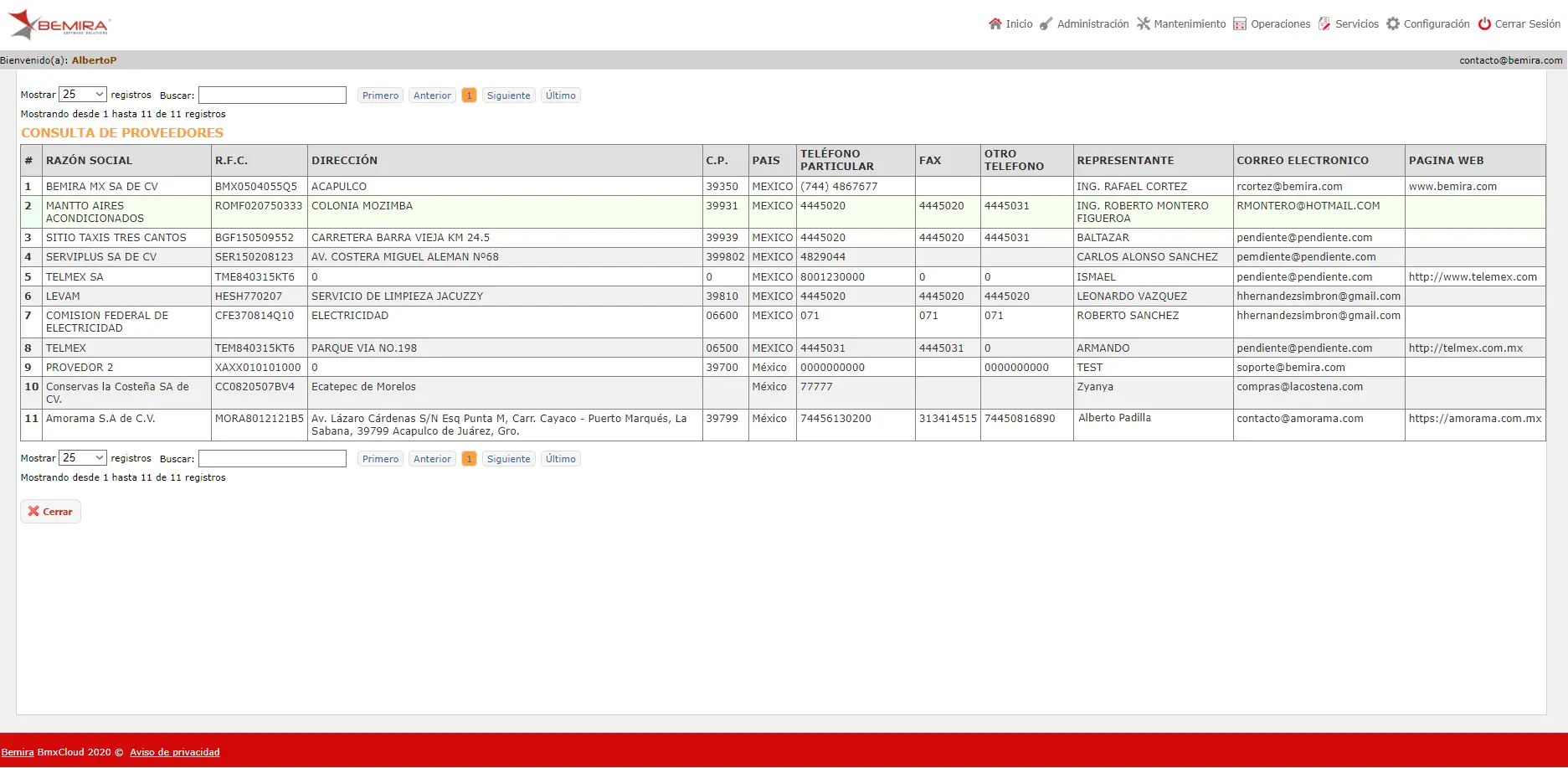Expand the top Mostrar records dropdown
Viewport: 1568px width, 768px height.
click(x=83, y=95)
